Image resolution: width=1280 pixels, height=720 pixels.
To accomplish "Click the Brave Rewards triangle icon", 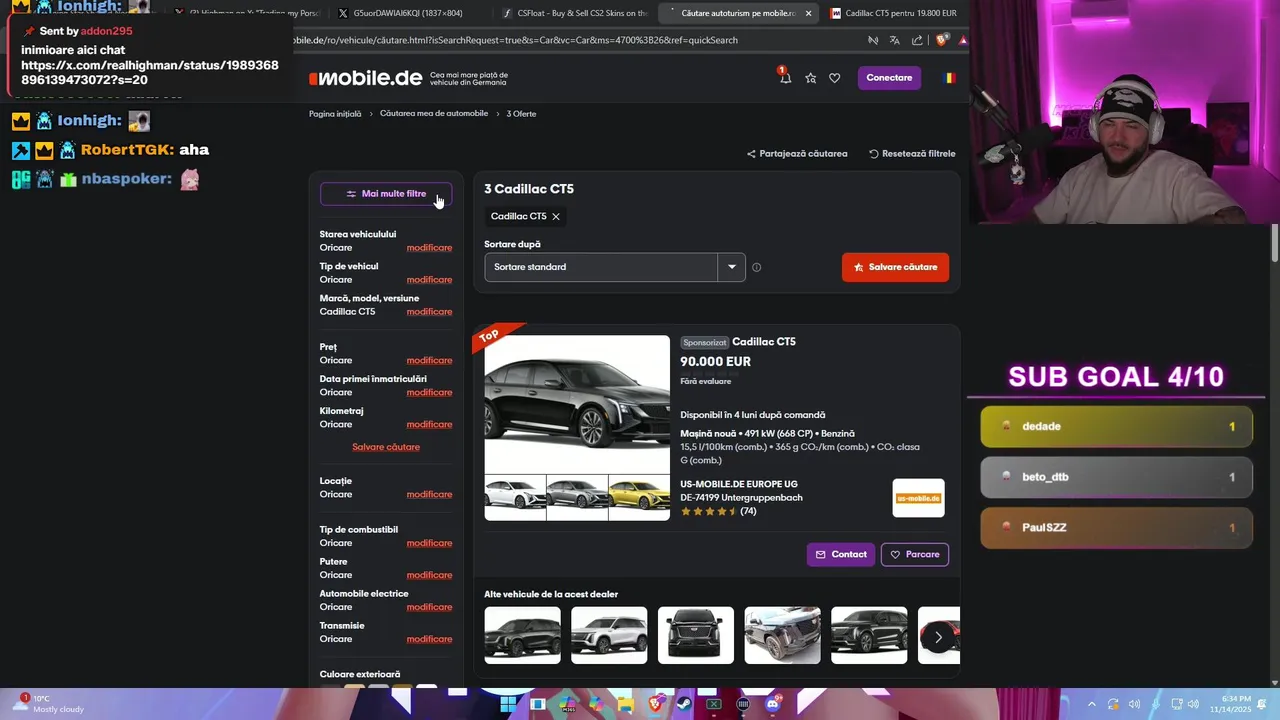I will [963, 40].
